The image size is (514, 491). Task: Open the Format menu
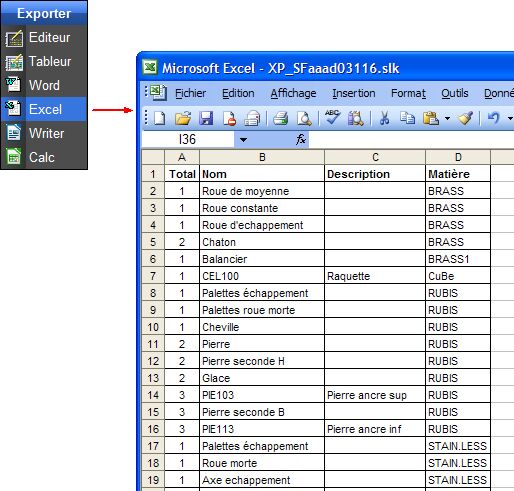pos(408,93)
